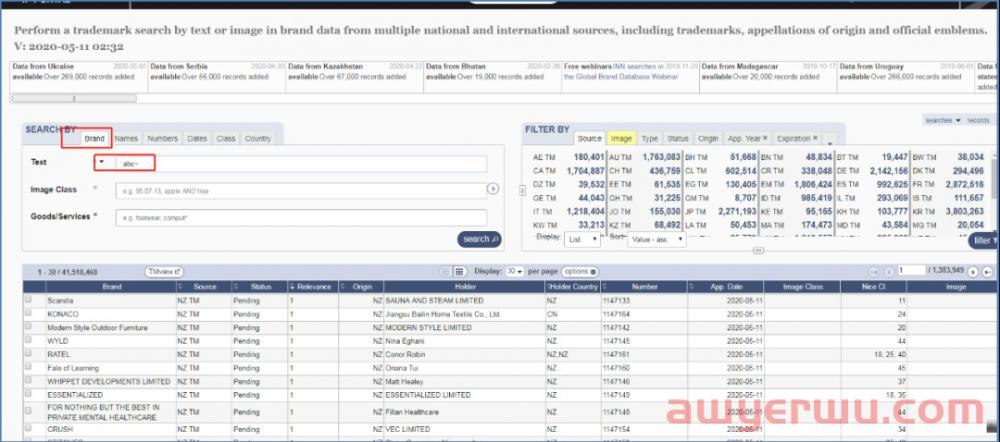This screenshot has width=1000, height=442.
Task: Open Text search mode dropdown arrow
Action: tap(101, 162)
